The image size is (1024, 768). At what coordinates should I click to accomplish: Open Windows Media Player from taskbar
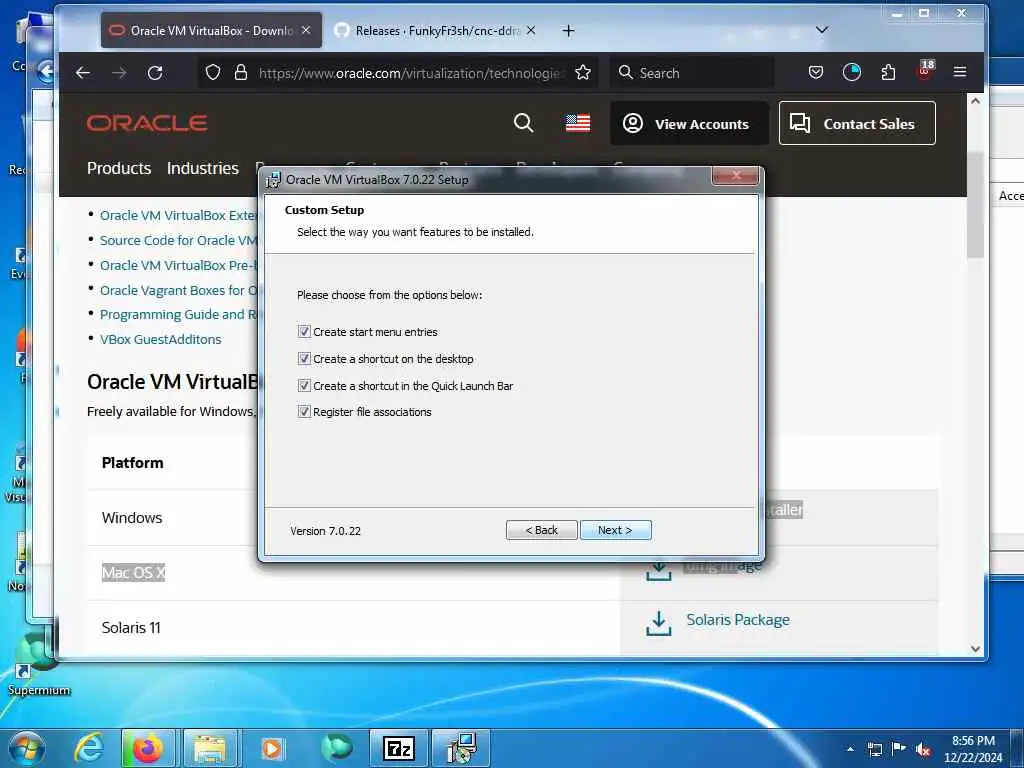(x=272, y=748)
